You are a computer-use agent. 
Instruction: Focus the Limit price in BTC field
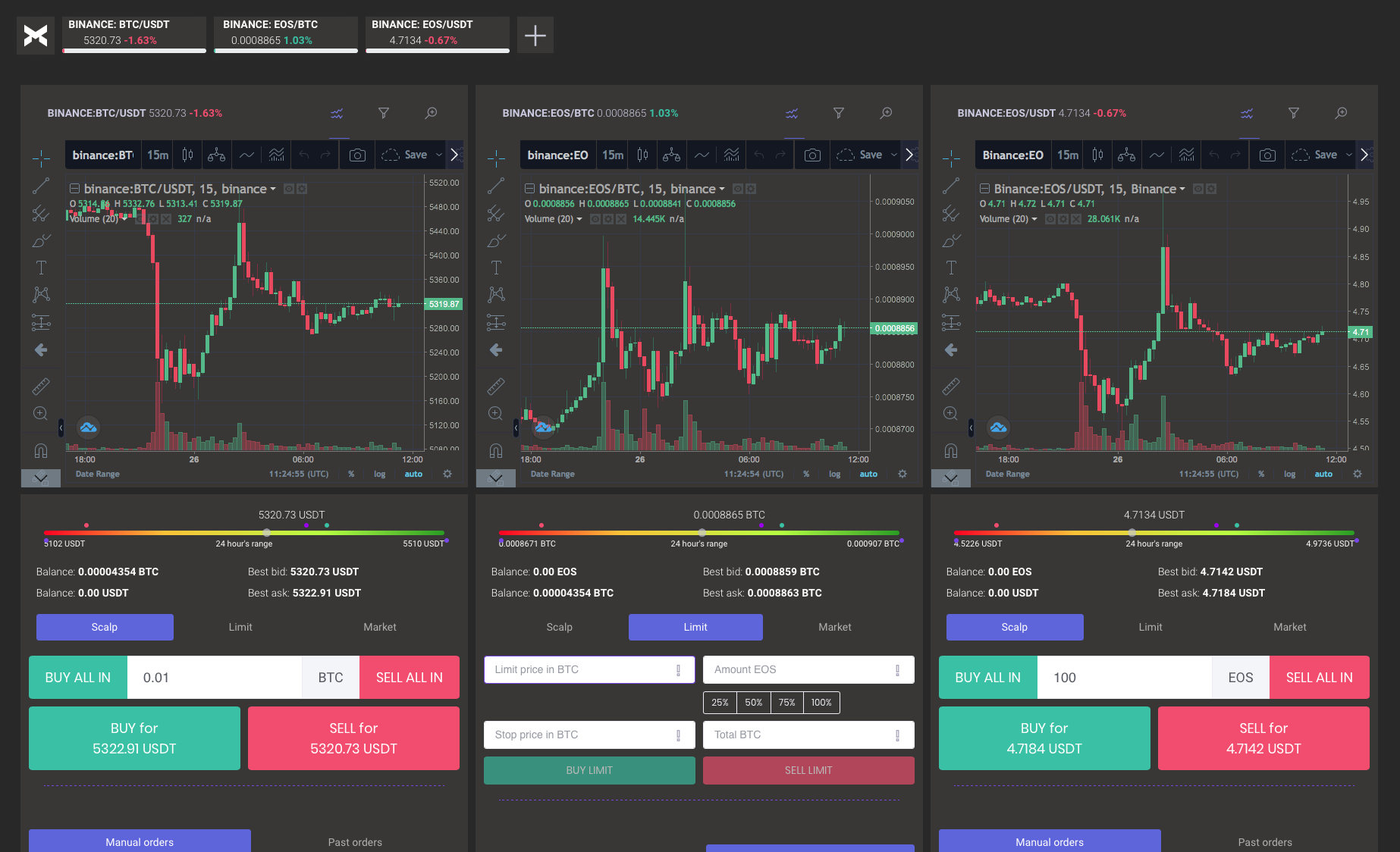click(589, 669)
